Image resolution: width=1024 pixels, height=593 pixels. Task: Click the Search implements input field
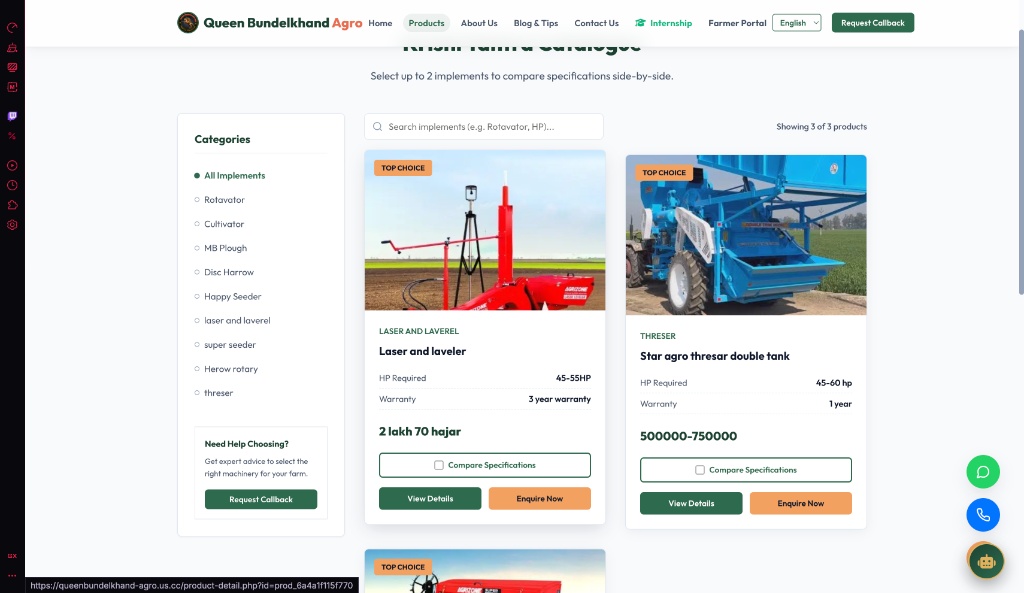pyautogui.click(x=484, y=127)
